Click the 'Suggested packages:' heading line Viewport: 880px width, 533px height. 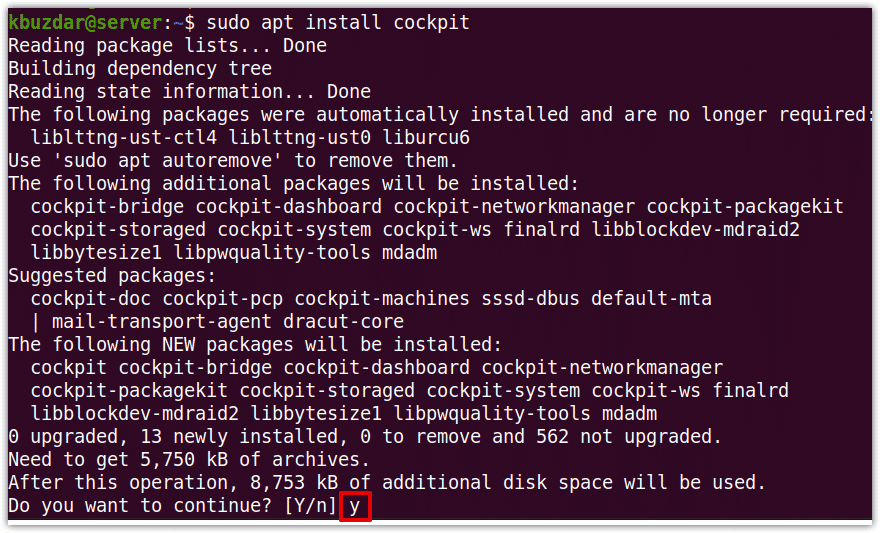tap(112, 275)
